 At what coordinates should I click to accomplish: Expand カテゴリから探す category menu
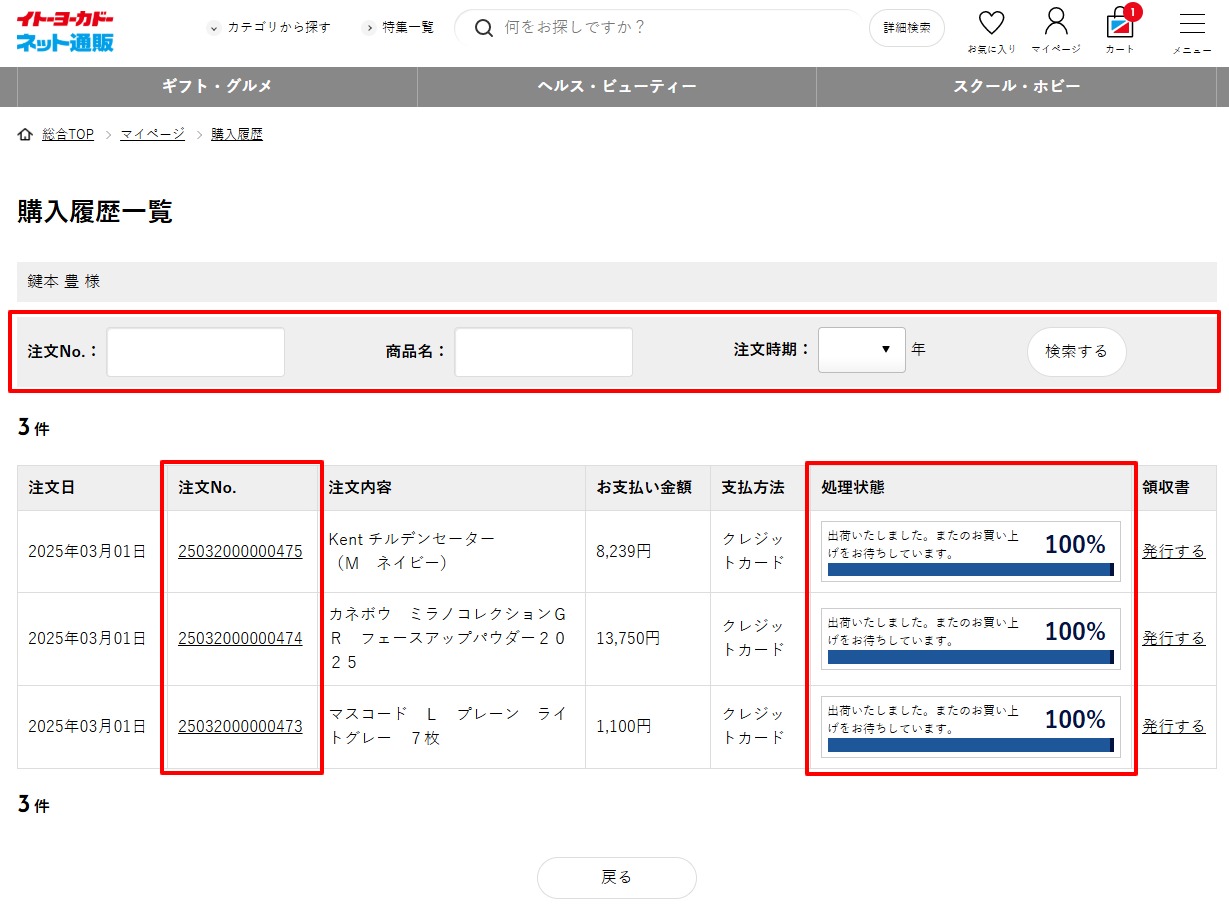[x=269, y=28]
